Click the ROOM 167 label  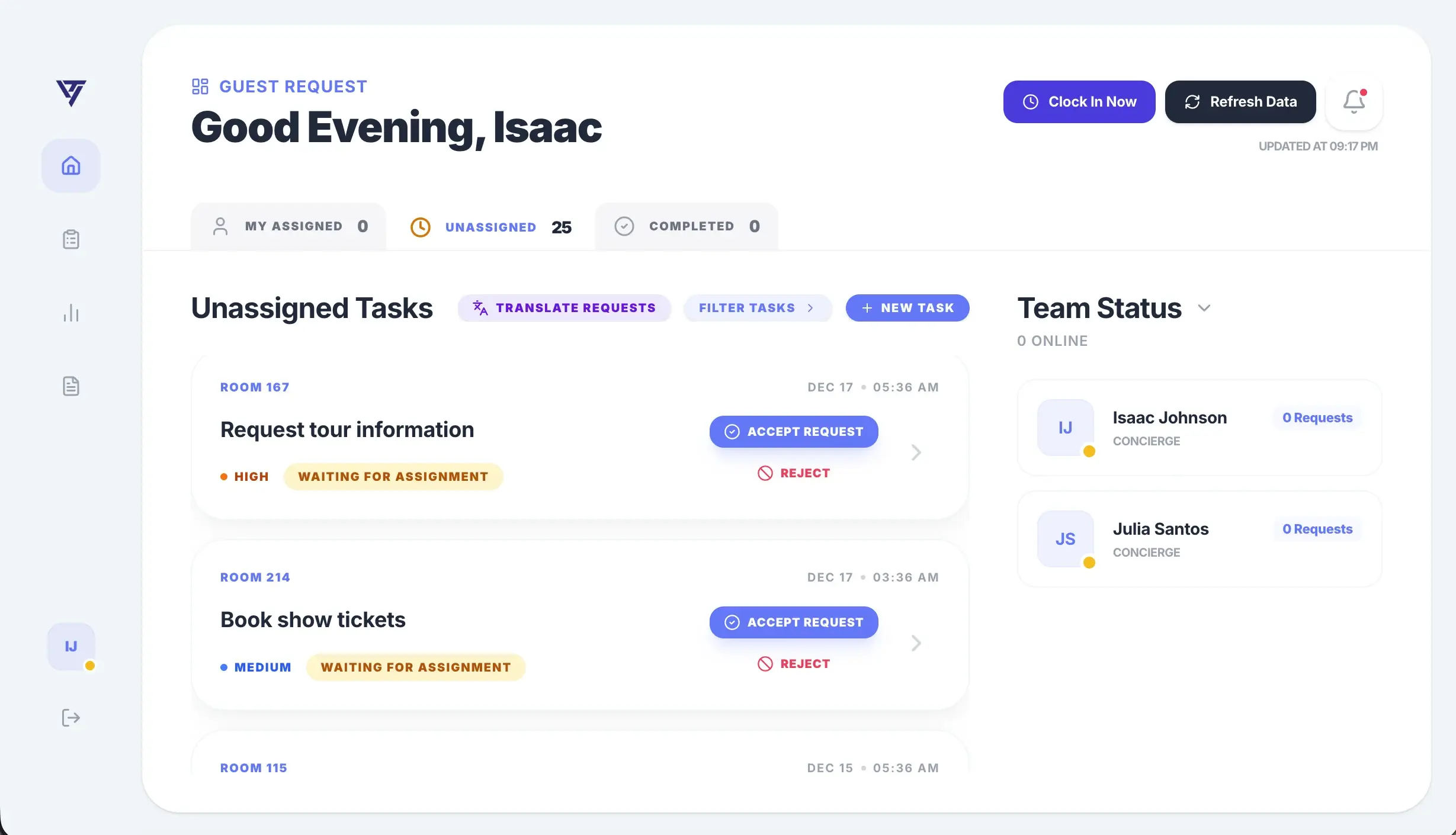(255, 387)
